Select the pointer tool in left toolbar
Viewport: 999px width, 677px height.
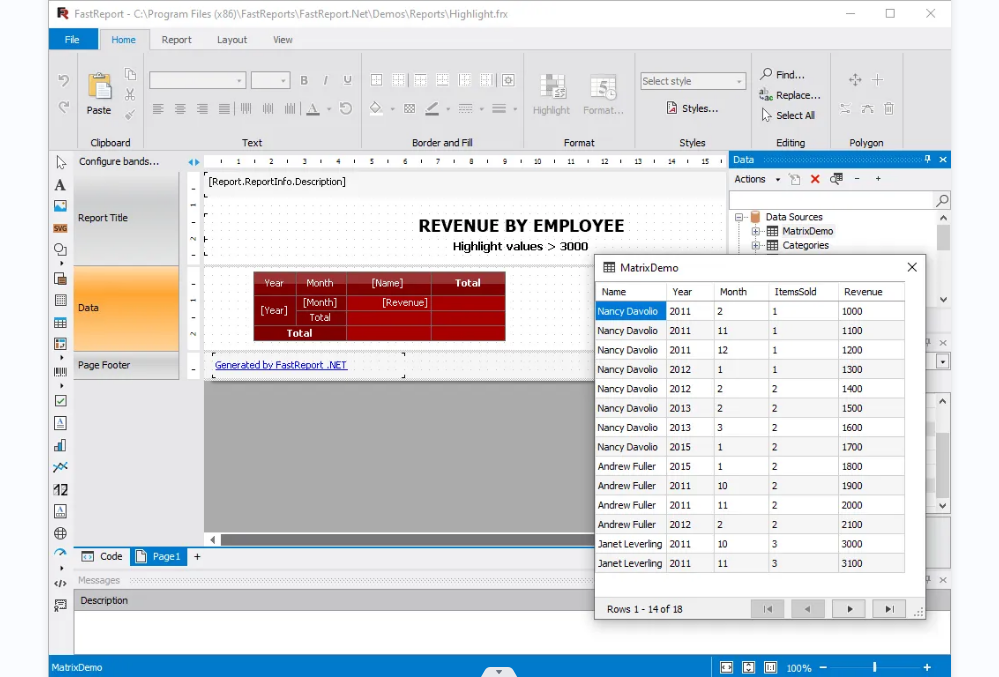tap(61, 162)
